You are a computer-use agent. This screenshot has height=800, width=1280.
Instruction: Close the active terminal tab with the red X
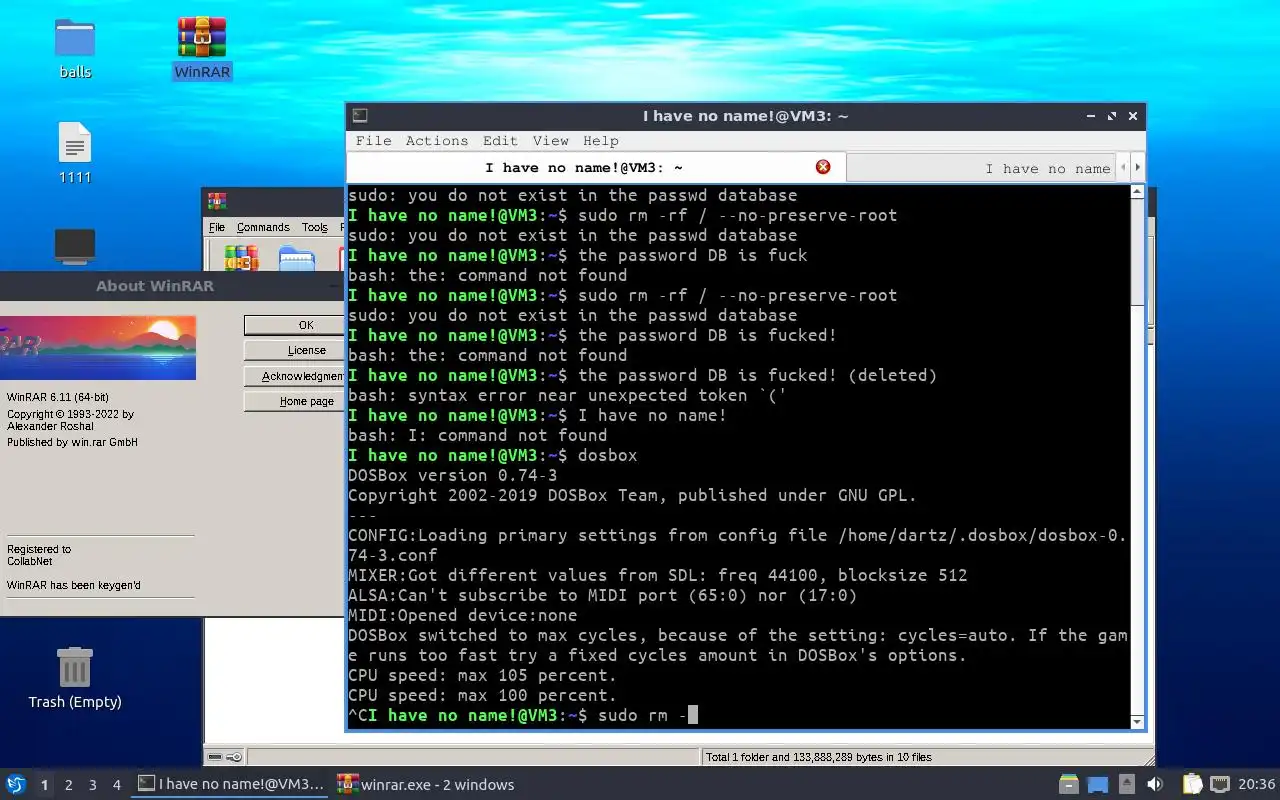823,167
